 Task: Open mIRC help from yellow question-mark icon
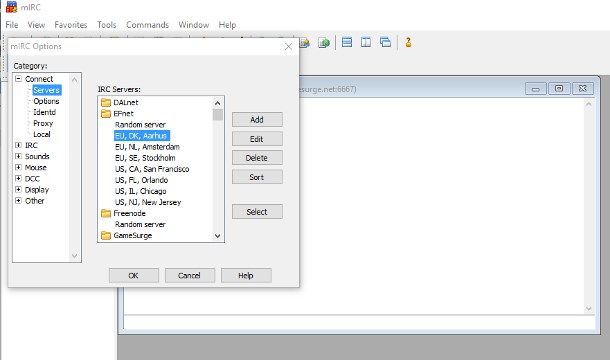pyautogui.click(x=408, y=42)
